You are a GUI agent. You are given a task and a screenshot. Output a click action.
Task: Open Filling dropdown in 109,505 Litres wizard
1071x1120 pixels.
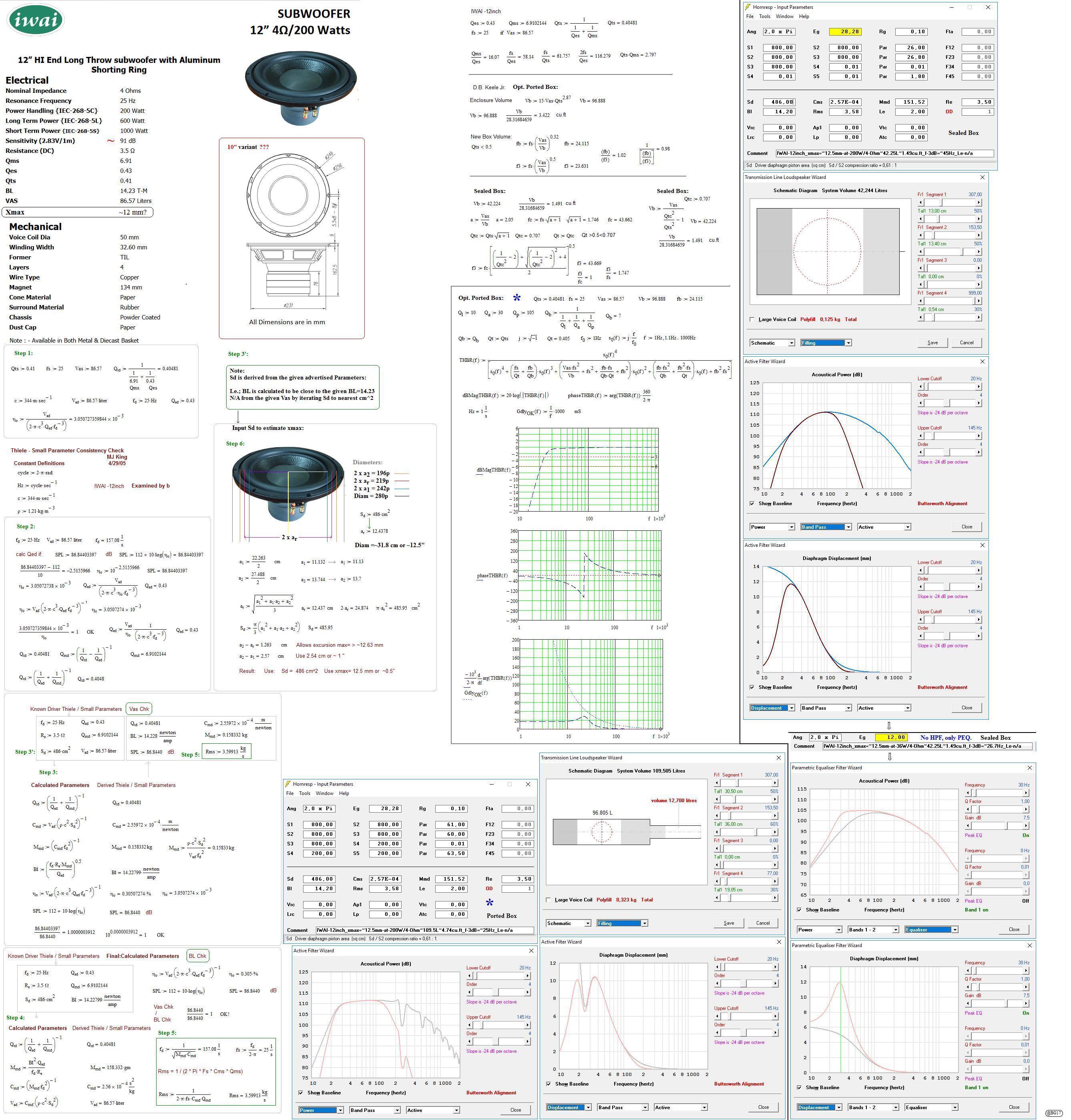tap(622, 923)
